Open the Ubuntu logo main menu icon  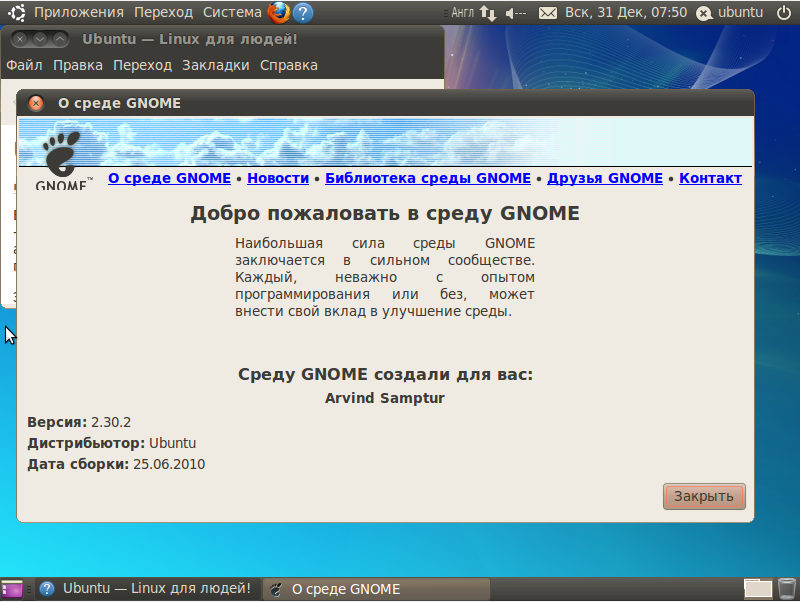(x=16, y=12)
